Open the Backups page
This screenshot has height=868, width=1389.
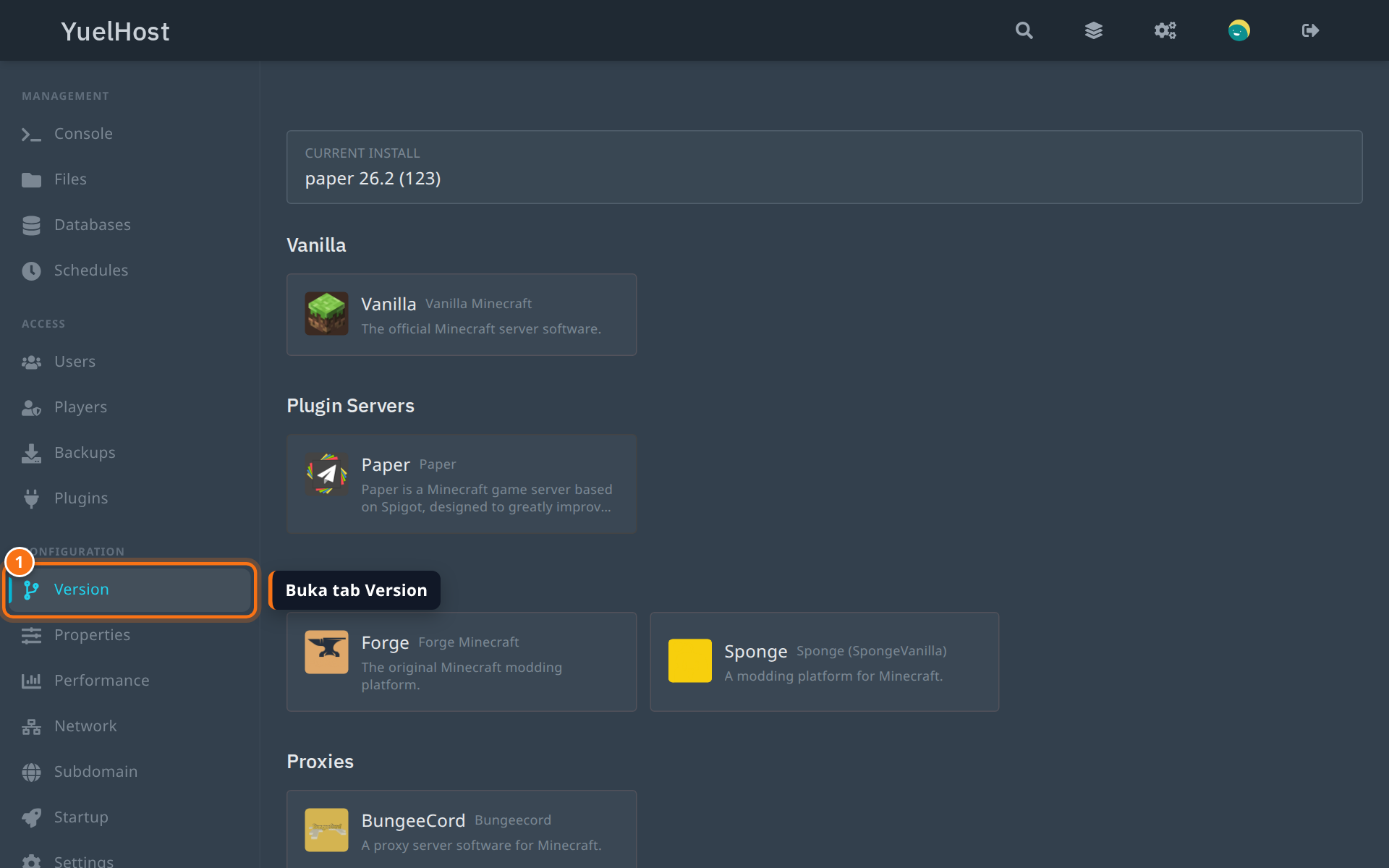pos(130,453)
